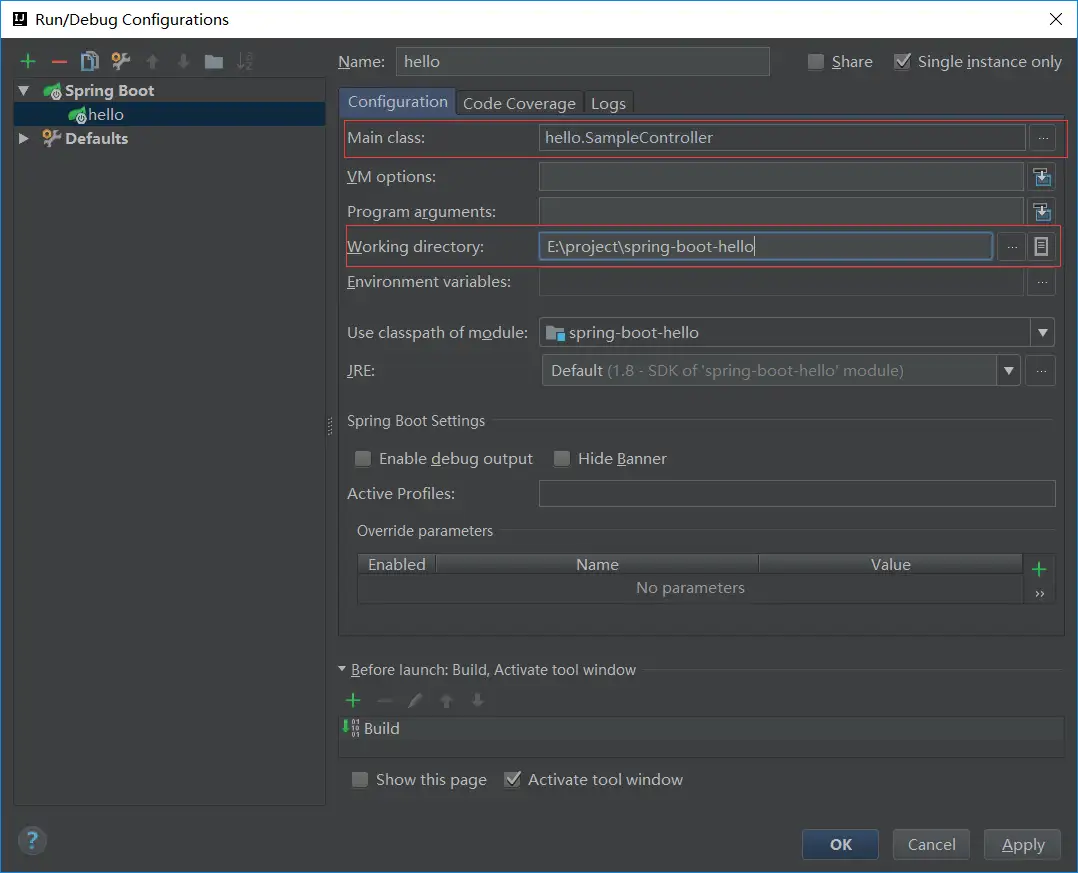Remove the selected configuration
The width and height of the screenshot is (1078, 873).
(59, 62)
